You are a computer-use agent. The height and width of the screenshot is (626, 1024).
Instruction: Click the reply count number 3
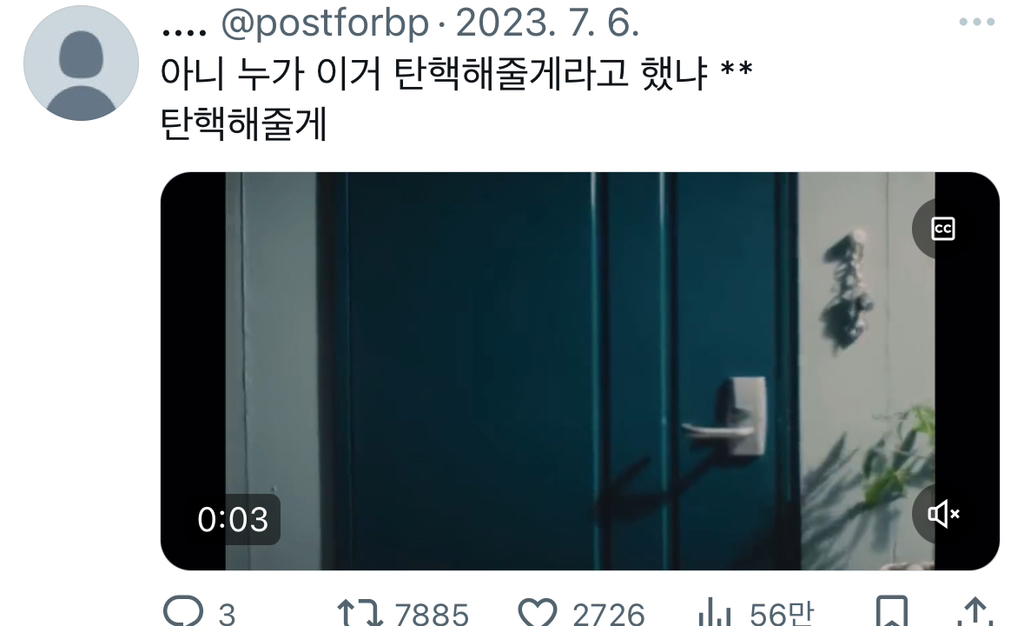[x=227, y=615]
